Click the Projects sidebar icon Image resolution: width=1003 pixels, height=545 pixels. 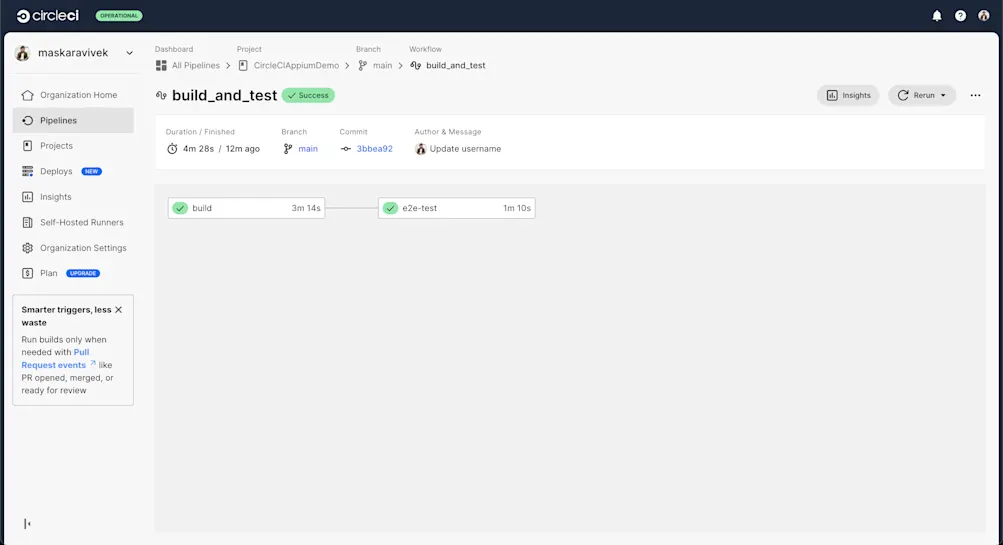tap(28, 146)
